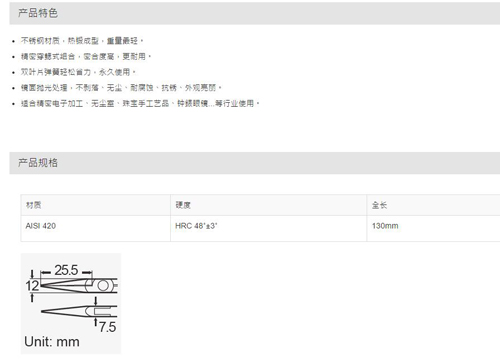Screen dimensions: 500x362
Task: Click the bullet line about 适合精密电子加工
Action: tap(140, 104)
